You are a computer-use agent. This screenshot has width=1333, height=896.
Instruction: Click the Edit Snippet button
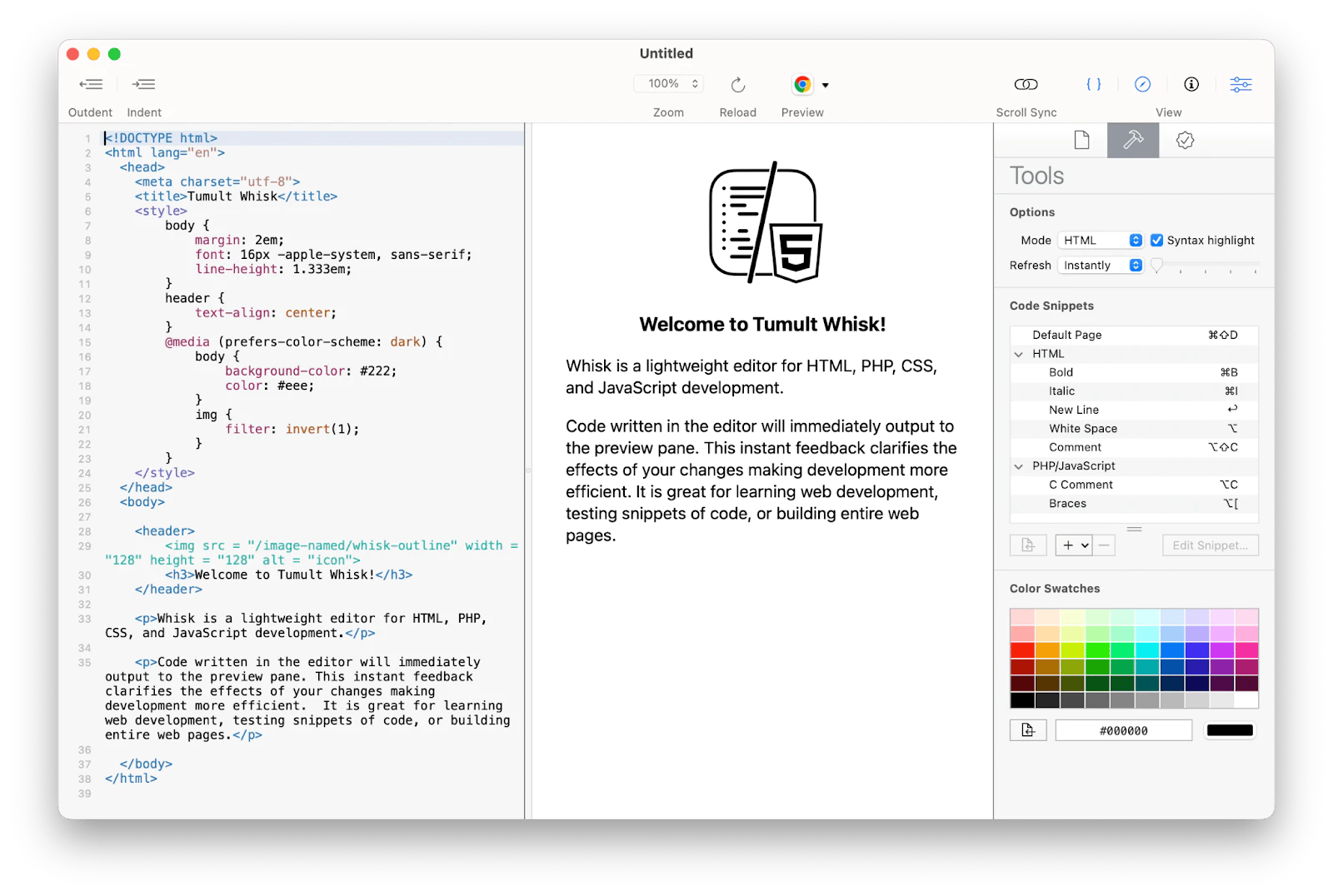[1210, 545]
